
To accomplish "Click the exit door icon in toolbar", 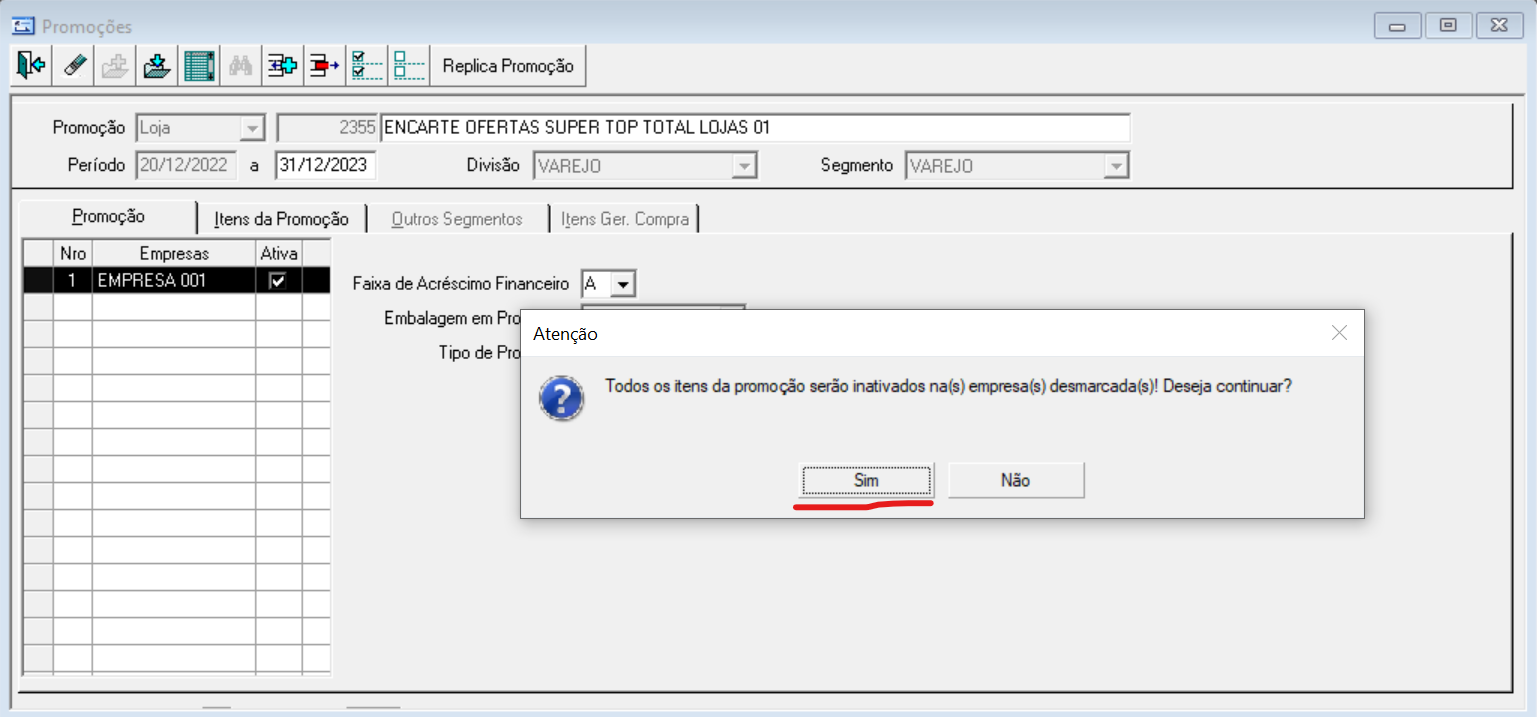I will [31, 66].
